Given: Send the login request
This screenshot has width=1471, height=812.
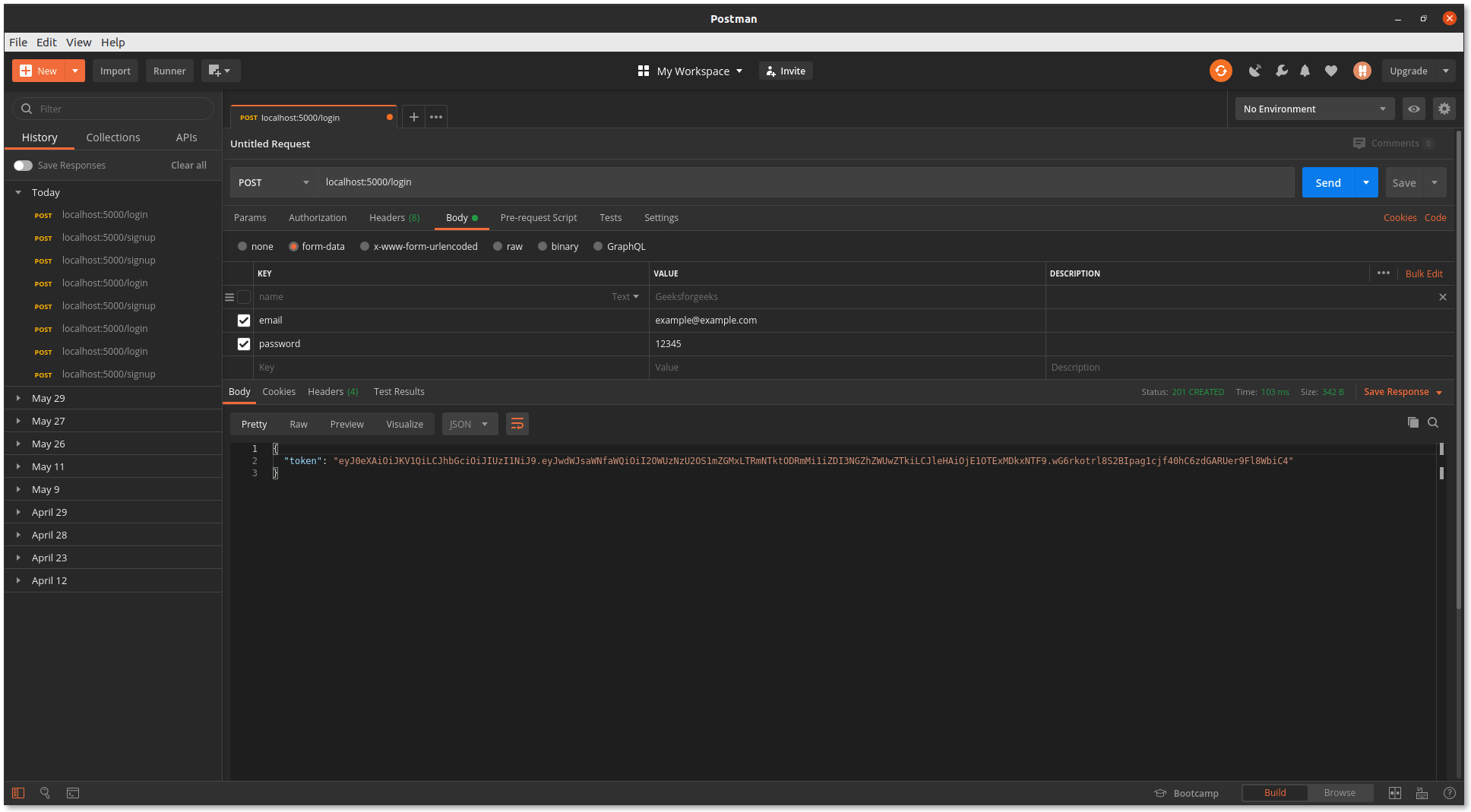Looking at the screenshot, I should (1328, 182).
